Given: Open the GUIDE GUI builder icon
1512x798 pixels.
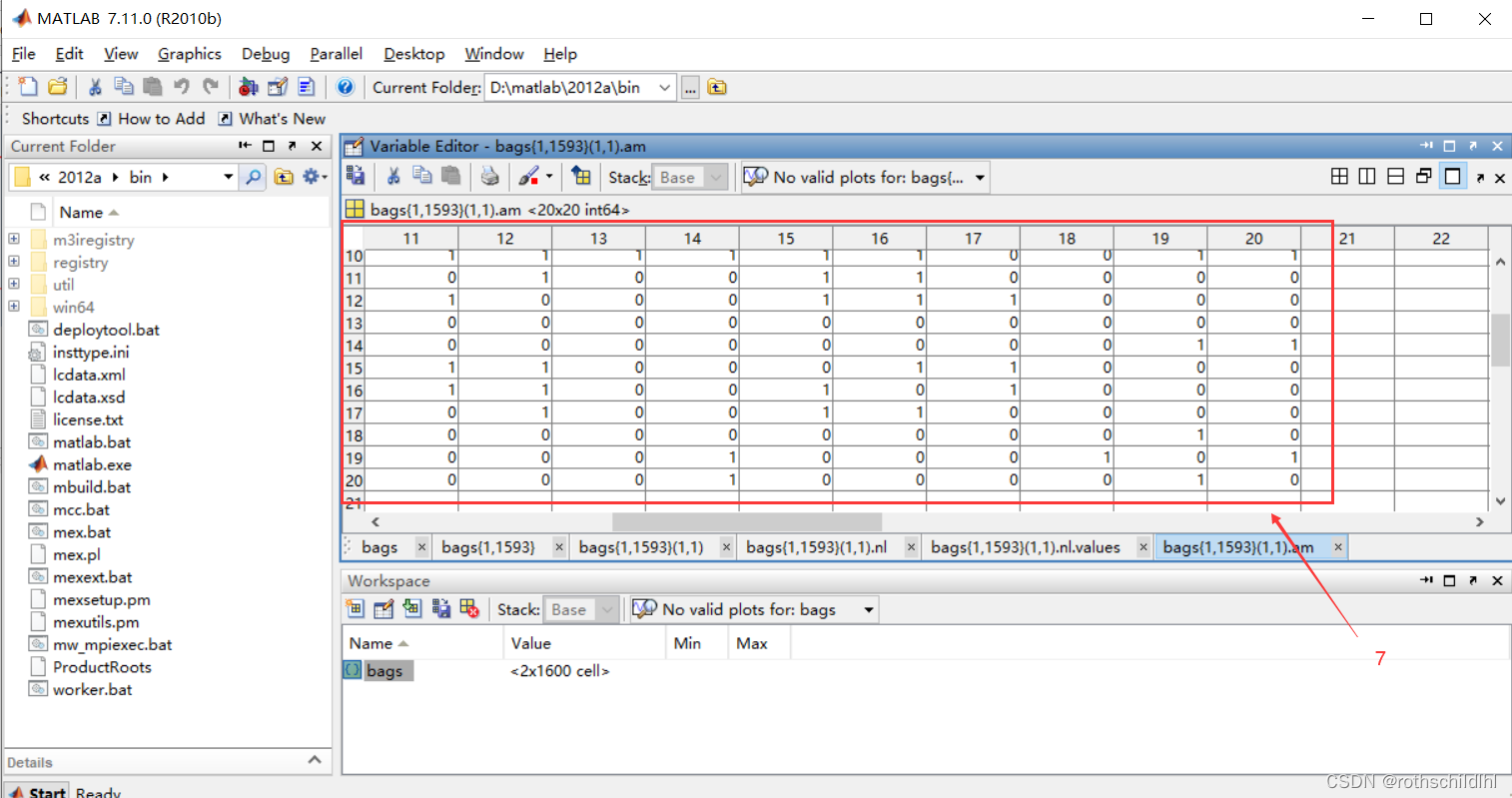Looking at the screenshot, I should click(278, 87).
